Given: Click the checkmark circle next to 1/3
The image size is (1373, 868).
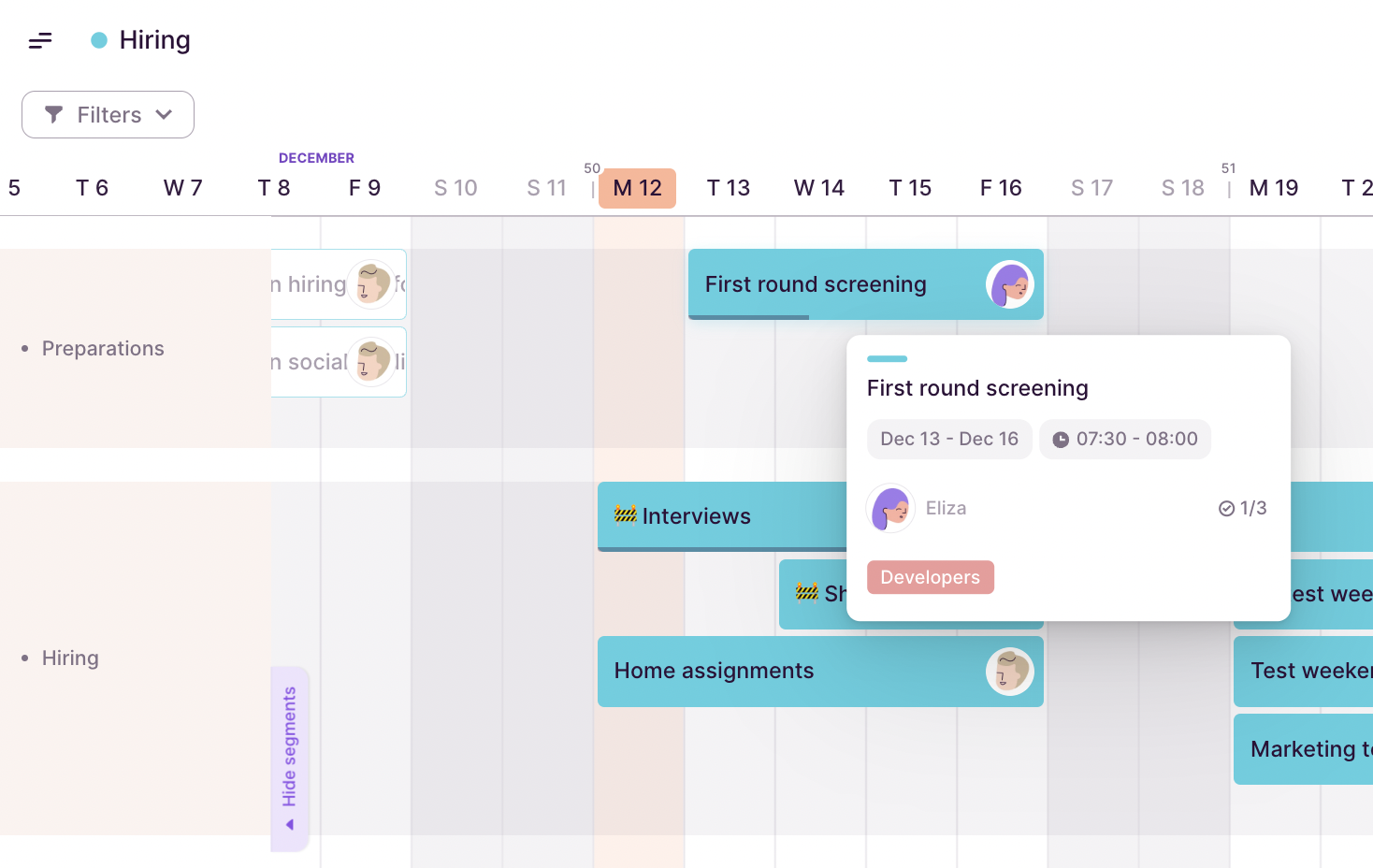Looking at the screenshot, I should (x=1226, y=508).
